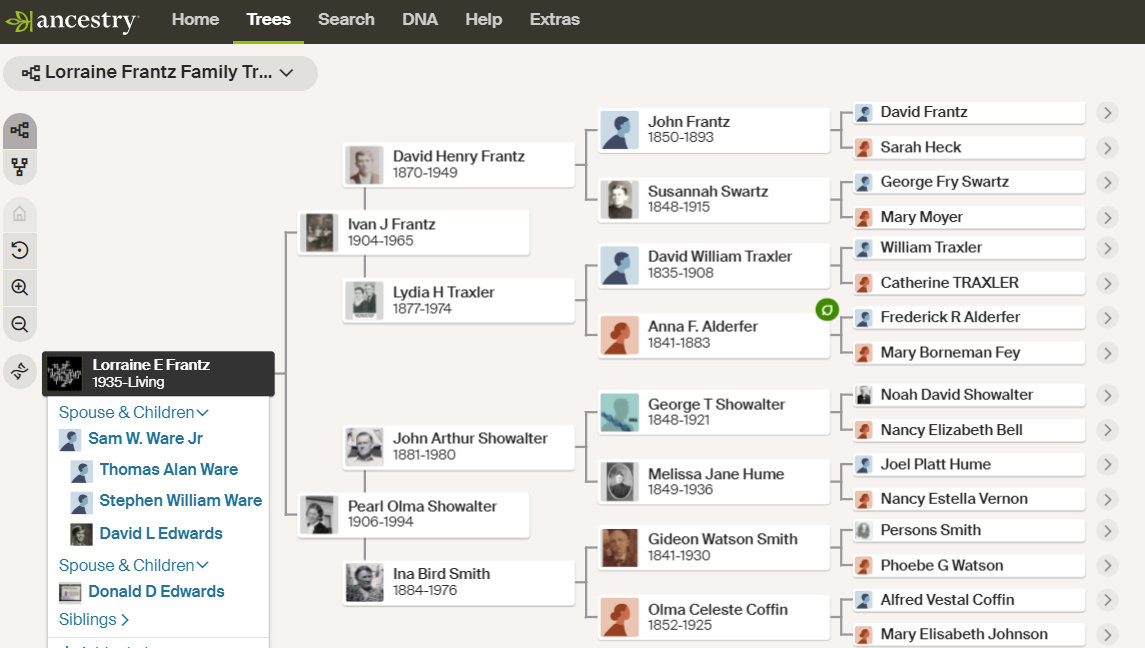Expand the Siblings section
This screenshot has height=648, width=1145.
tap(94, 620)
